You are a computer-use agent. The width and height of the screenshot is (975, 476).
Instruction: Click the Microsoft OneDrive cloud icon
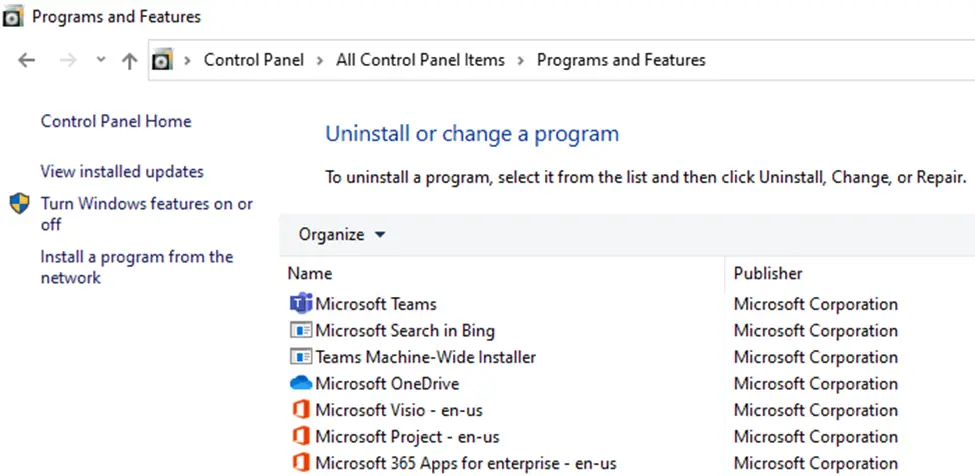(x=301, y=383)
